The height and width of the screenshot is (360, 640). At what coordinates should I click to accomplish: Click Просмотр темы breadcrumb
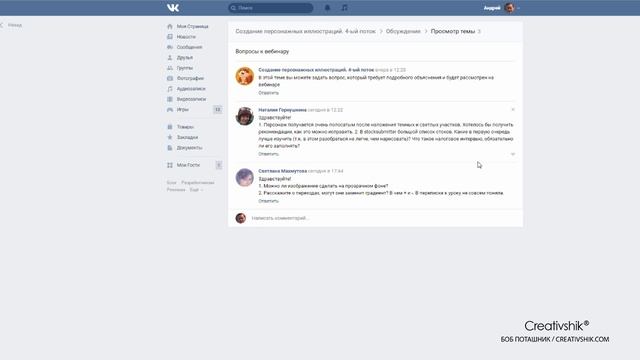453,31
